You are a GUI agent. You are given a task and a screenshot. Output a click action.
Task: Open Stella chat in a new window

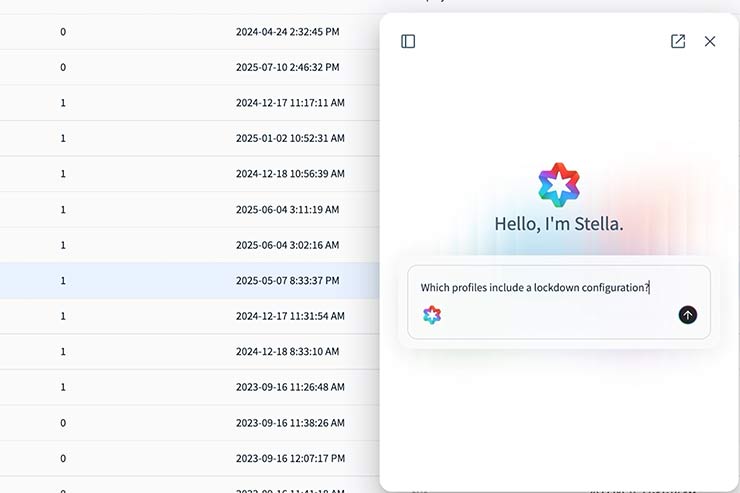[x=678, y=41]
